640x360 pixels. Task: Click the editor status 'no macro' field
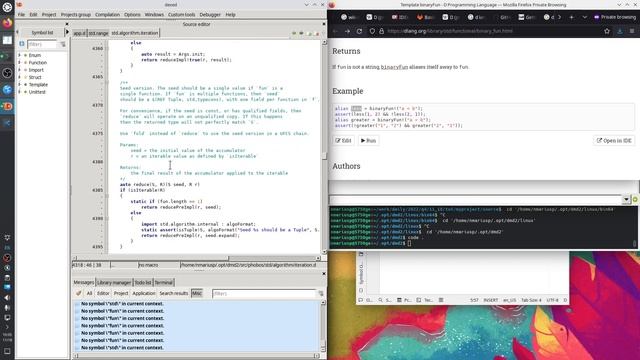(x=158, y=265)
